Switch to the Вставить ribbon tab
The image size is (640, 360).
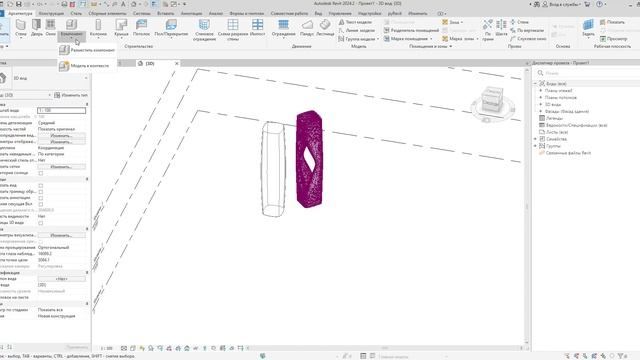click(x=165, y=13)
